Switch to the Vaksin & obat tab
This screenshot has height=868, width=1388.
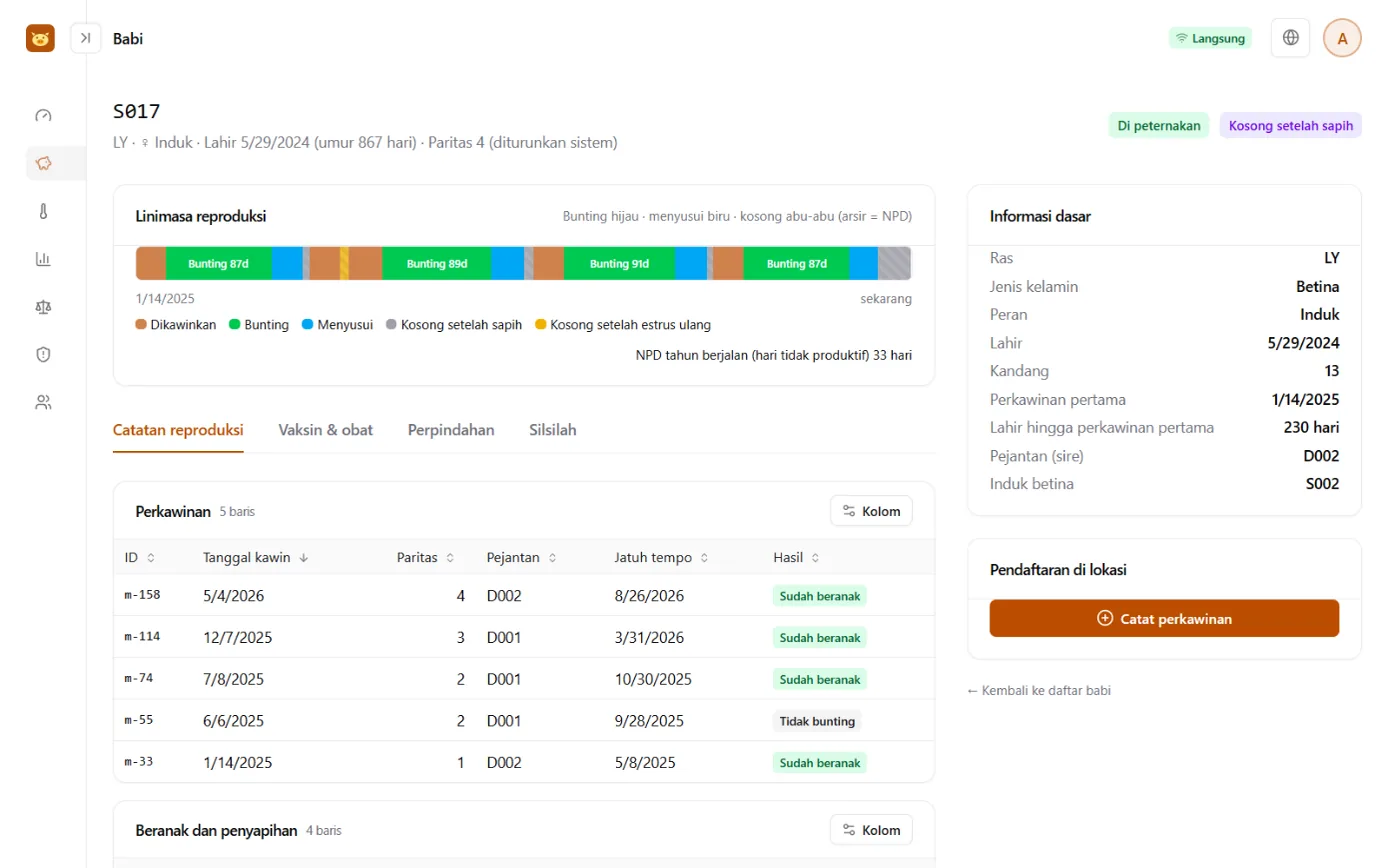coord(326,430)
